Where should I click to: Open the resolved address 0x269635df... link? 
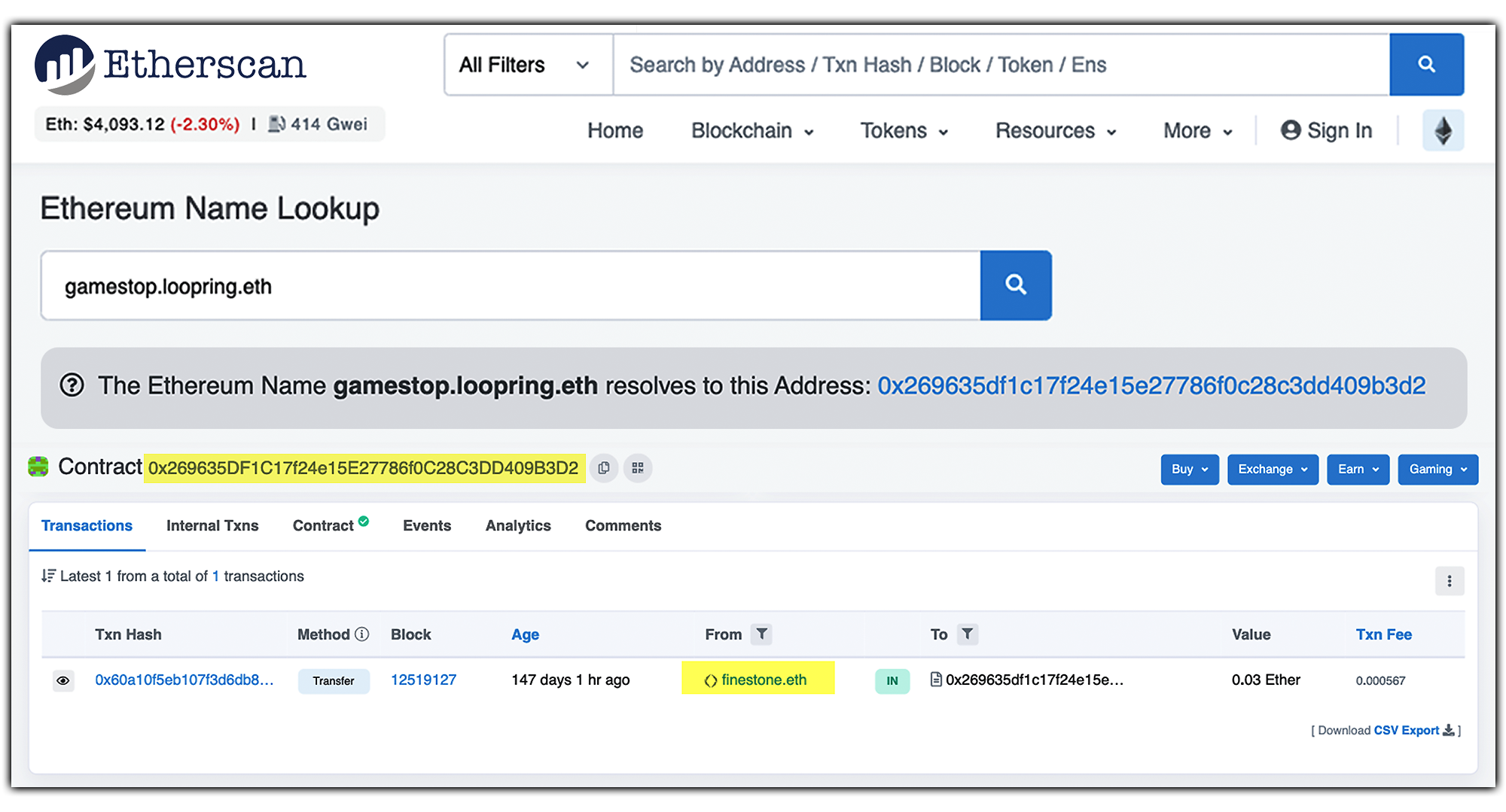pos(1151,386)
